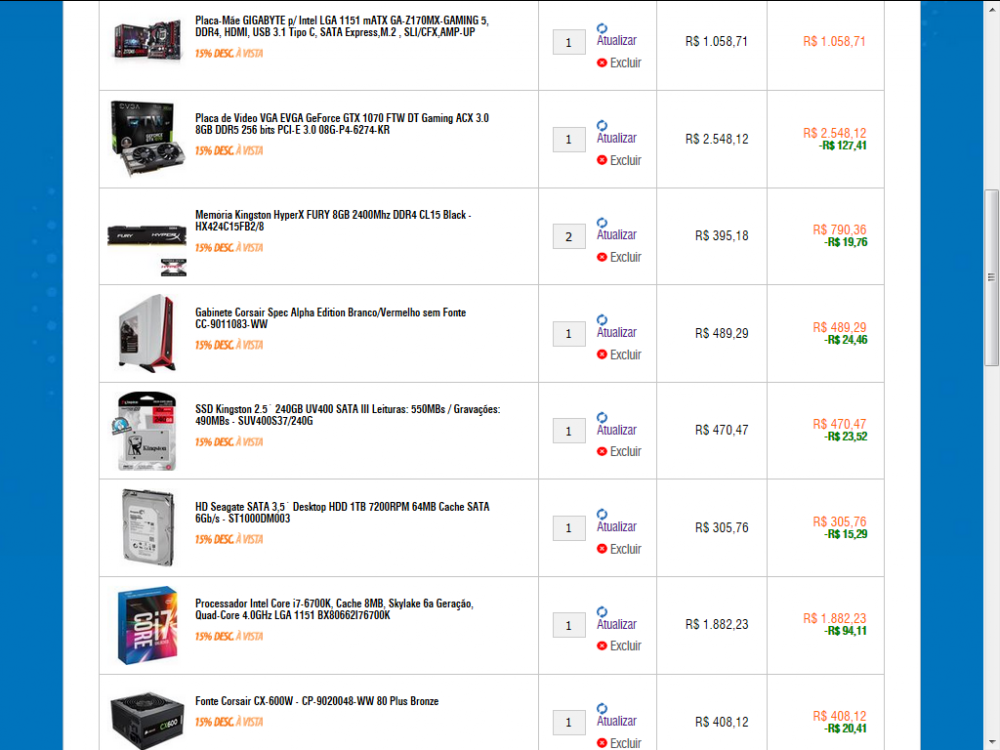1000x750 pixels.
Task: Click red delete icon for Corsair CX-600W
Action: tap(601, 742)
